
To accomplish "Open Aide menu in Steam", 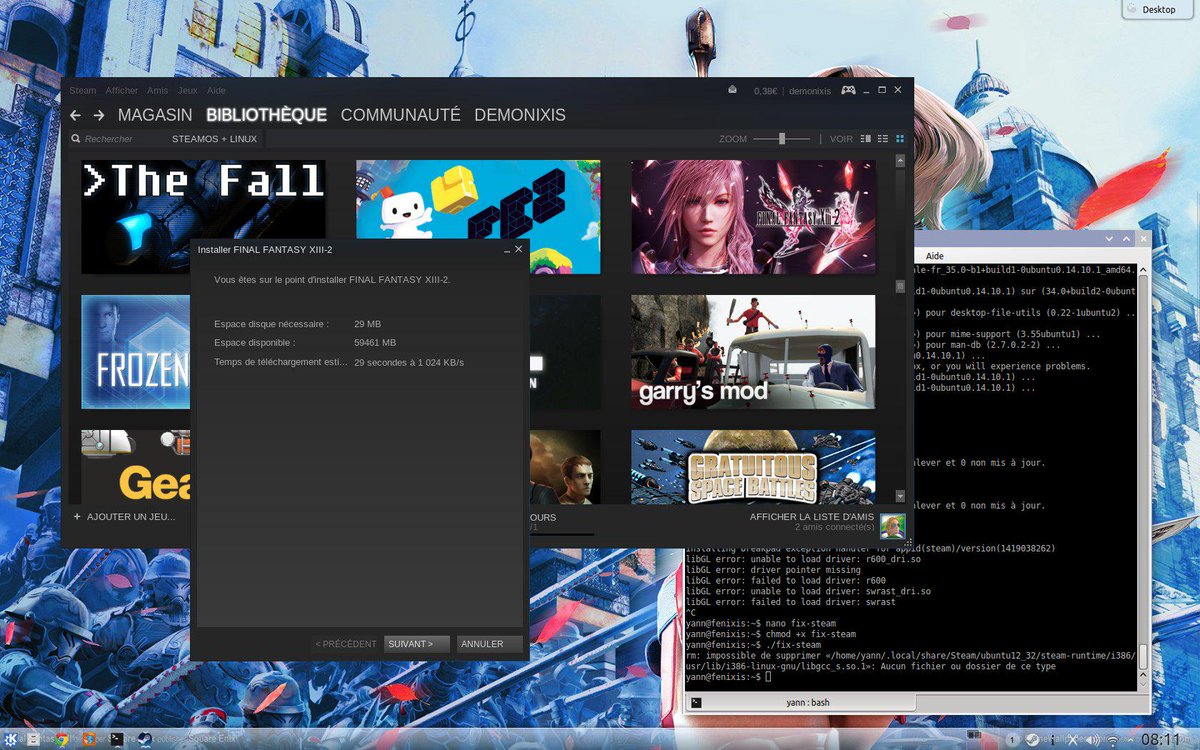I will tap(216, 90).
